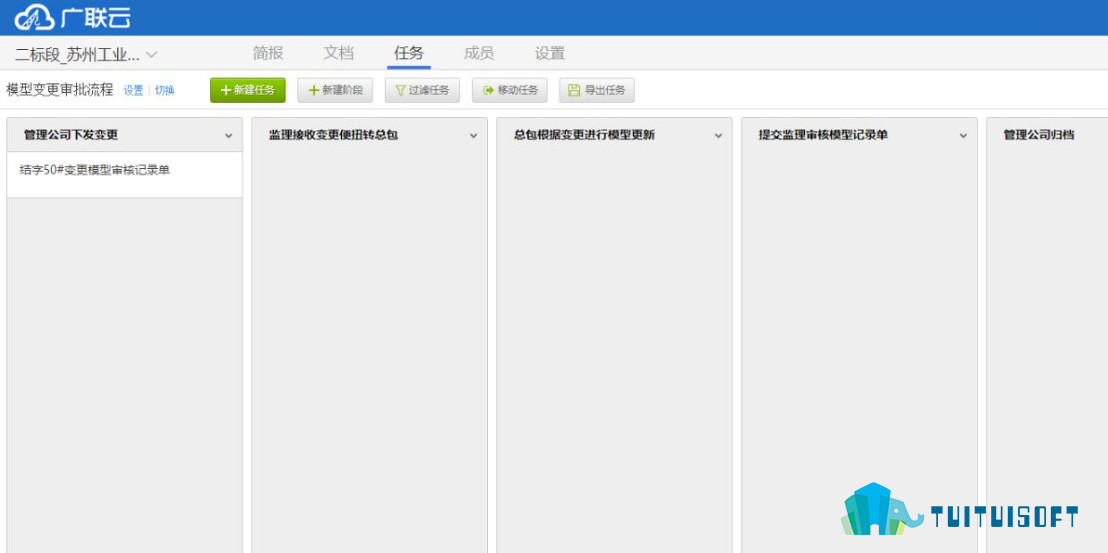
Task: Open the 结字50#变更模型审核记录单 task card
Action: click(124, 175)
